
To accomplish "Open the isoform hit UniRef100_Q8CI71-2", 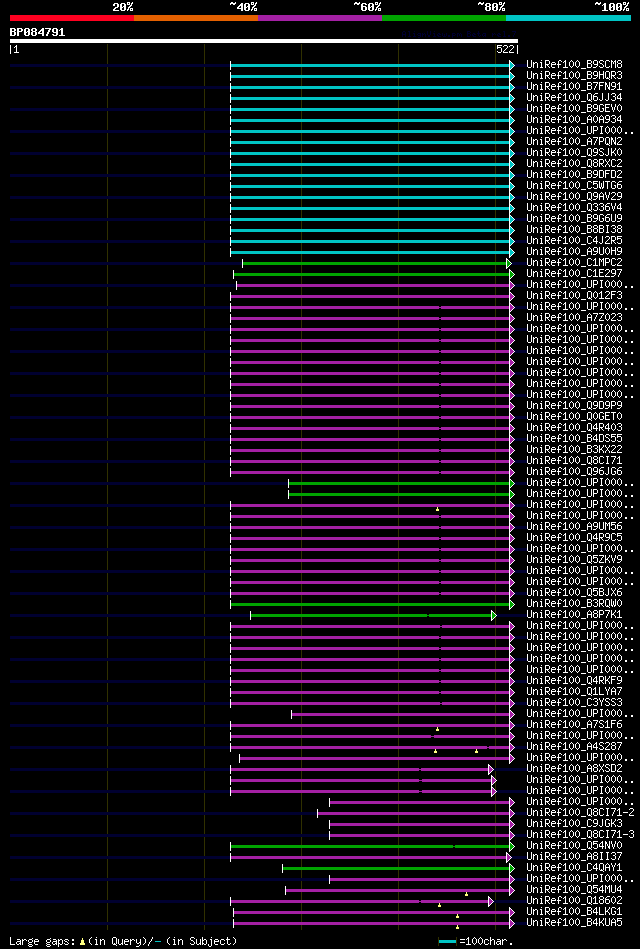I will coord(580,813).
